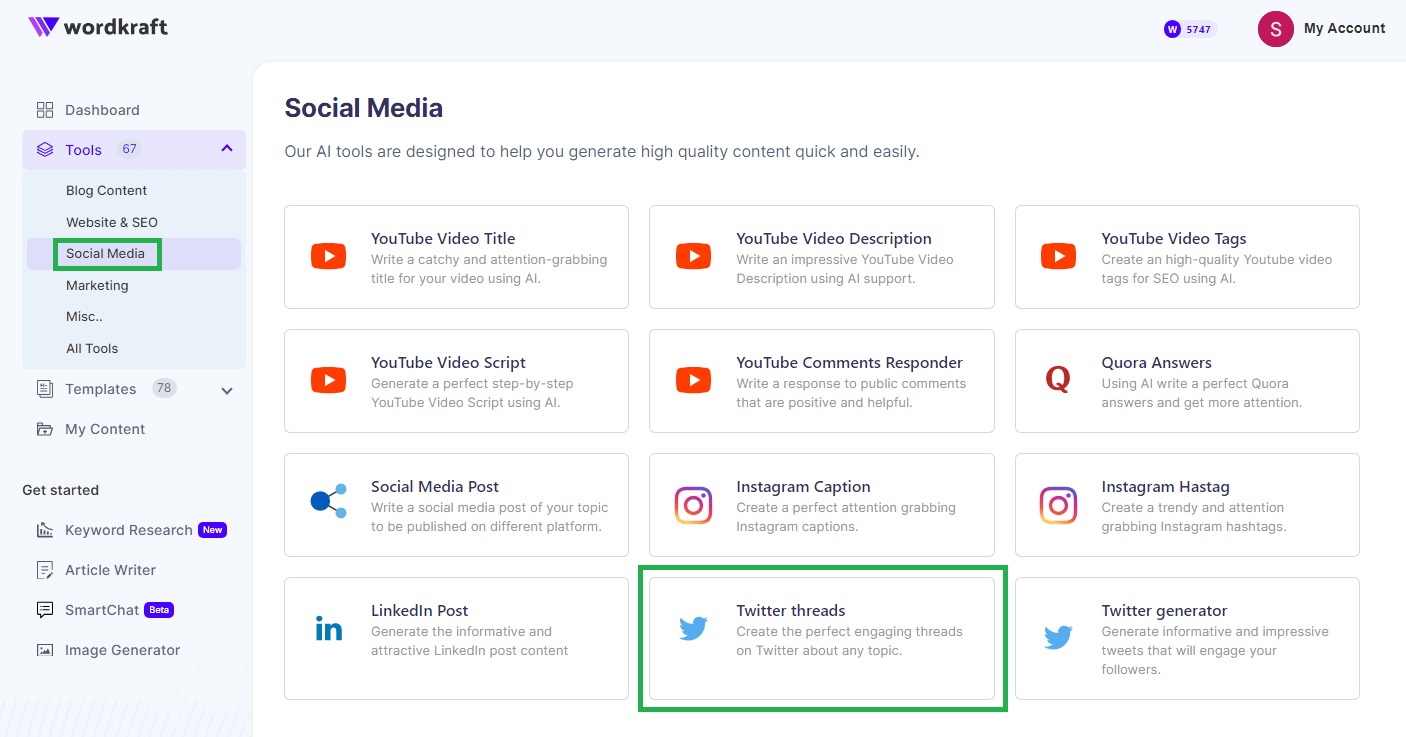Open the Website & SEO category
This screenshot has width=1406, height=737.
(110, 222)
